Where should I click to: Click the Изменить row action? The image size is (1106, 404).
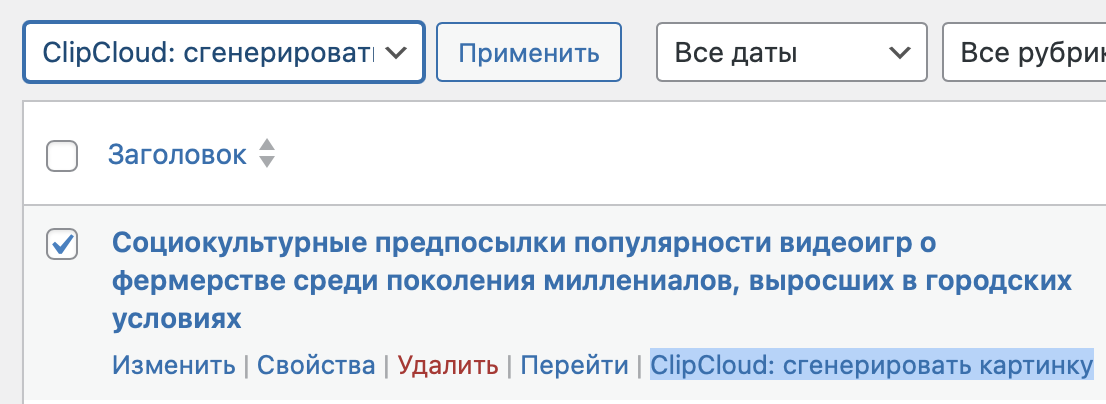coord(174,365)
